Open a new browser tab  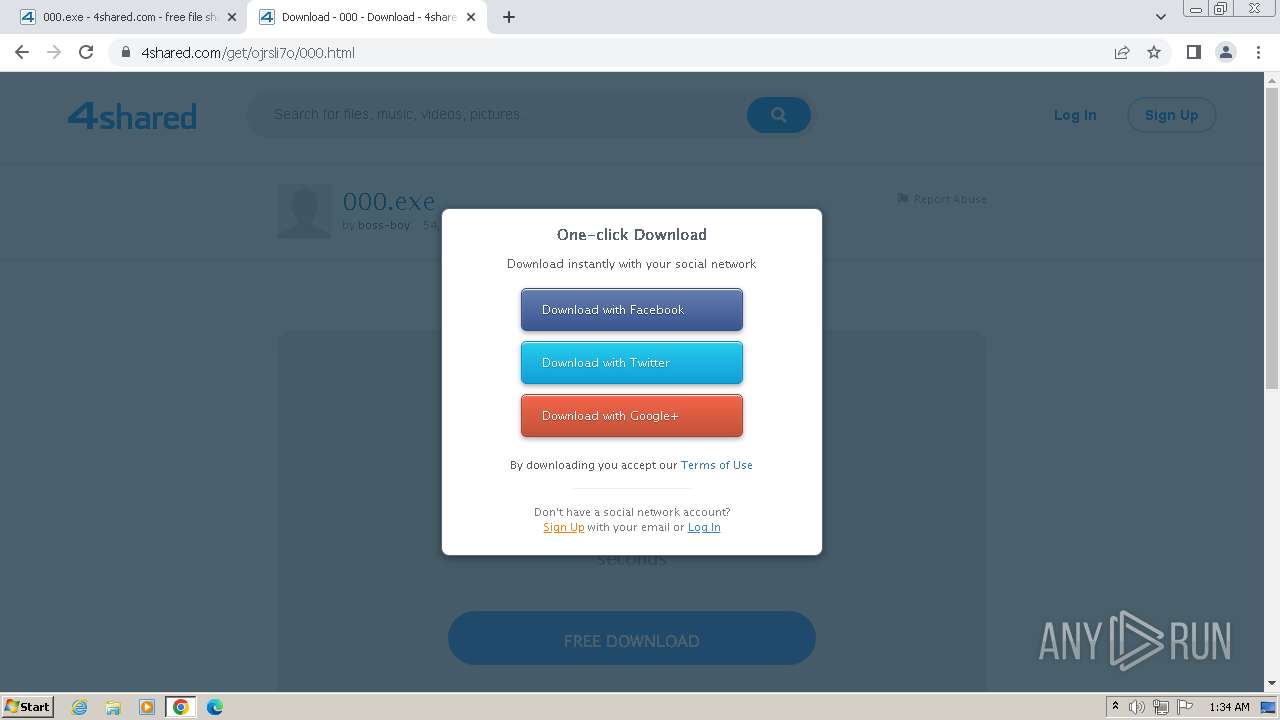508,17
